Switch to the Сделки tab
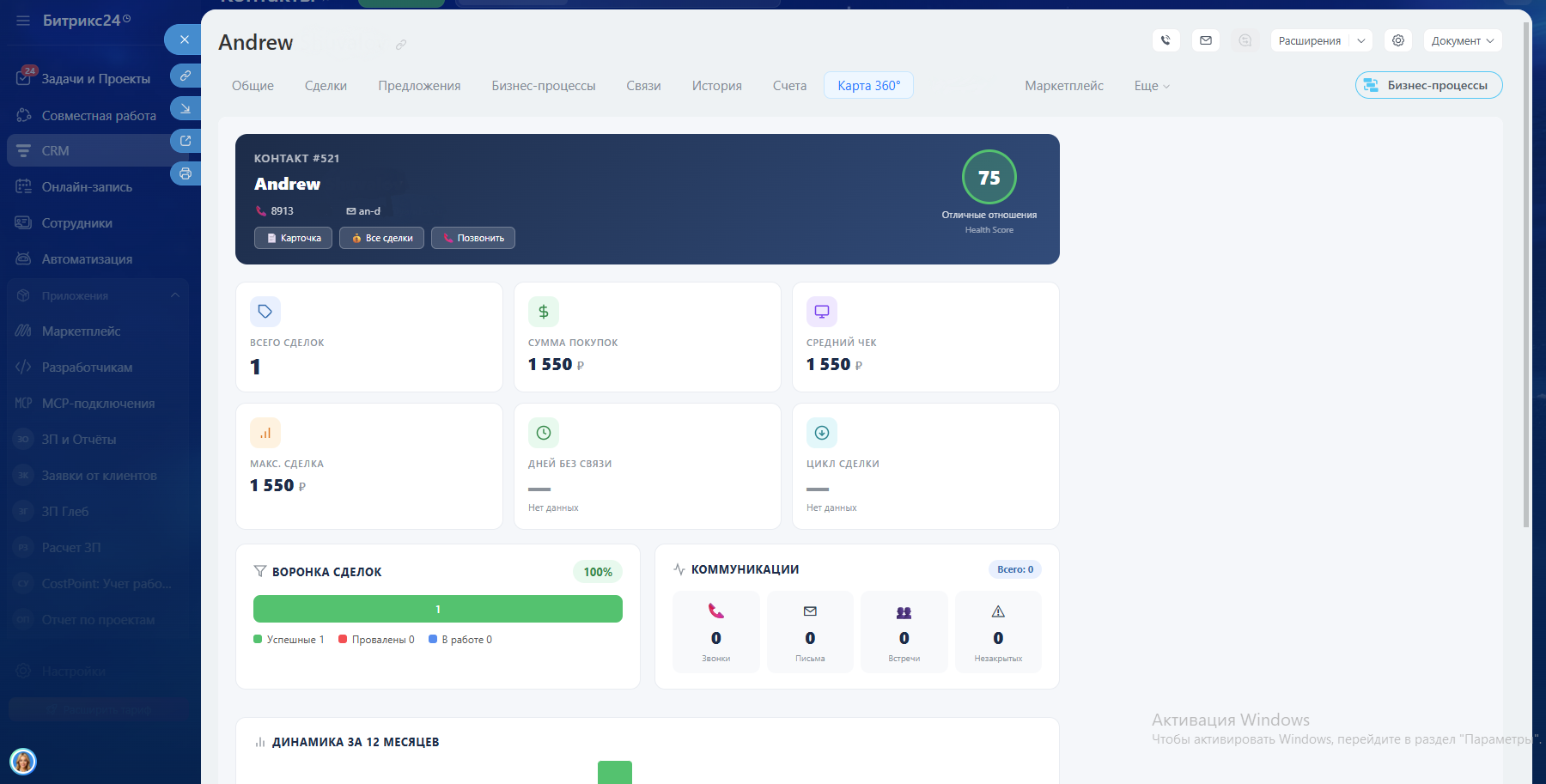Viewport: 1546px width, 784px height. (326, 86)
